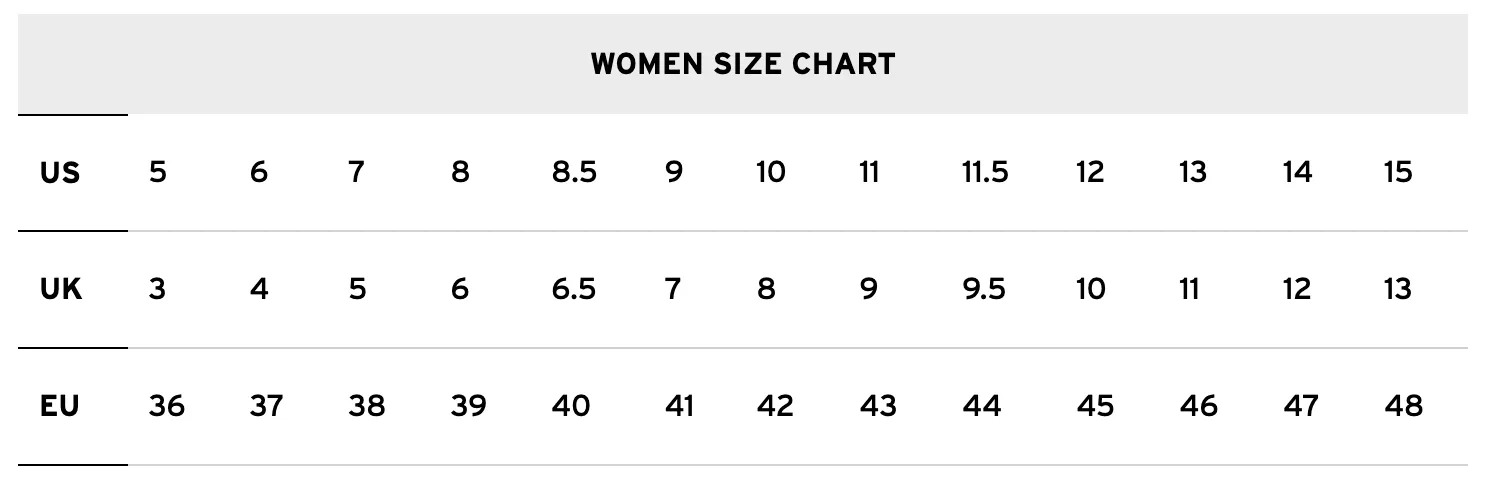This screenshot has height=488, width=1496.
Task: Click US size 14
Action: [1297, 173]
